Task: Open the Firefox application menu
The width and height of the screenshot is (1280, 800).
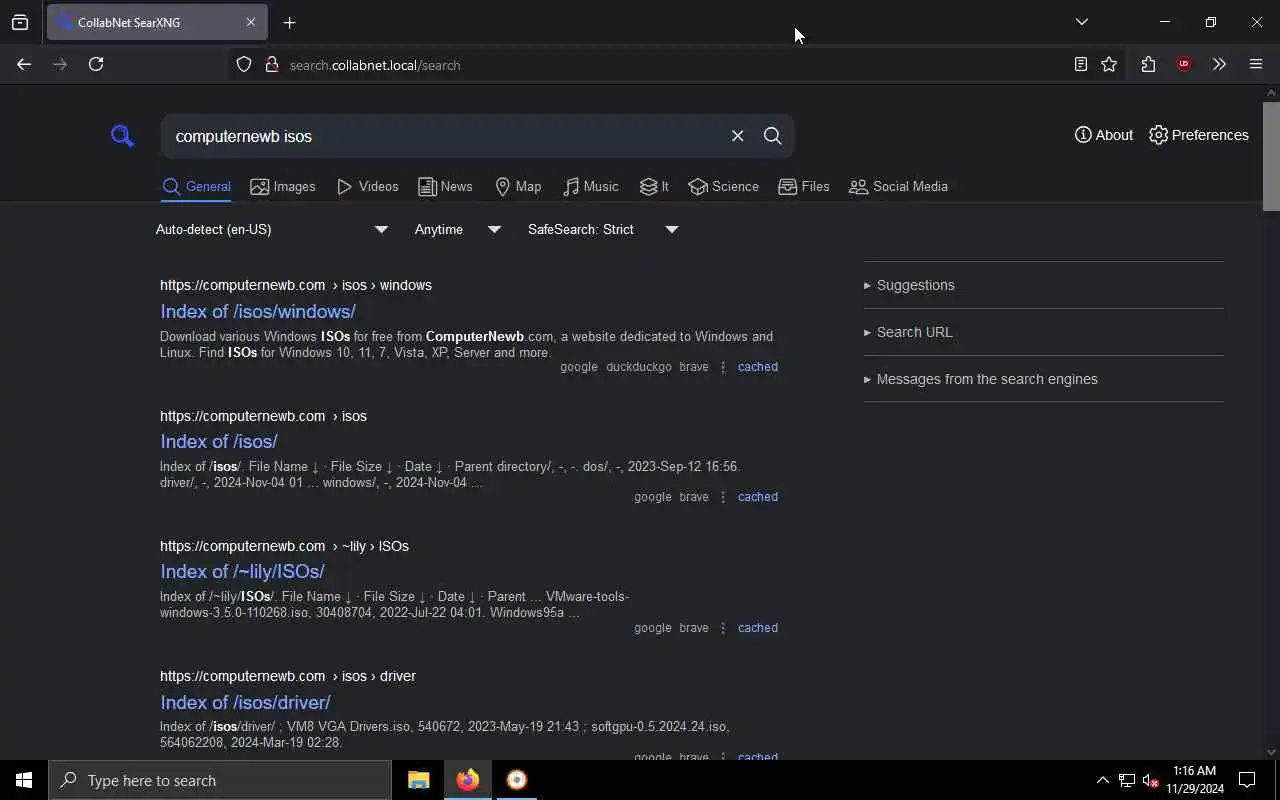Action: pyautogui.click(x=1256, y=64)
